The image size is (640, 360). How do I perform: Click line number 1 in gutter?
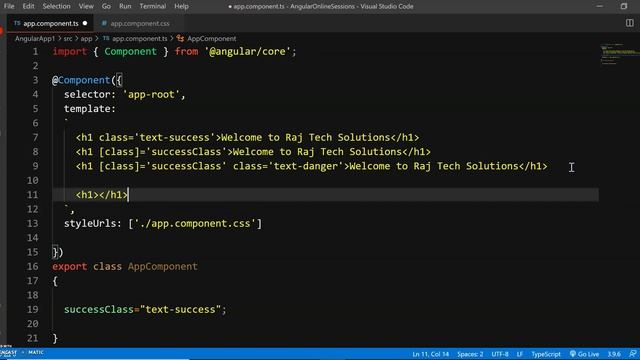36,51
